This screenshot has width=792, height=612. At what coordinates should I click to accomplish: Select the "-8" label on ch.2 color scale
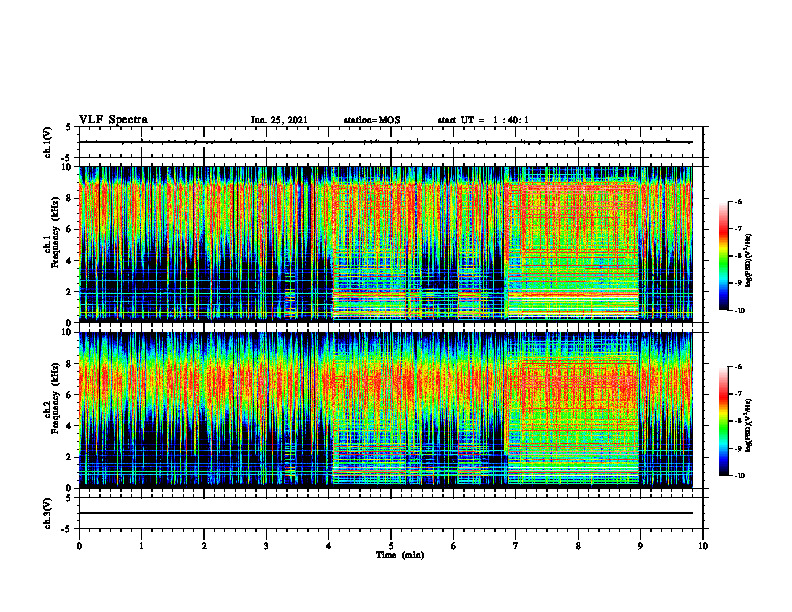coord(738,422)
